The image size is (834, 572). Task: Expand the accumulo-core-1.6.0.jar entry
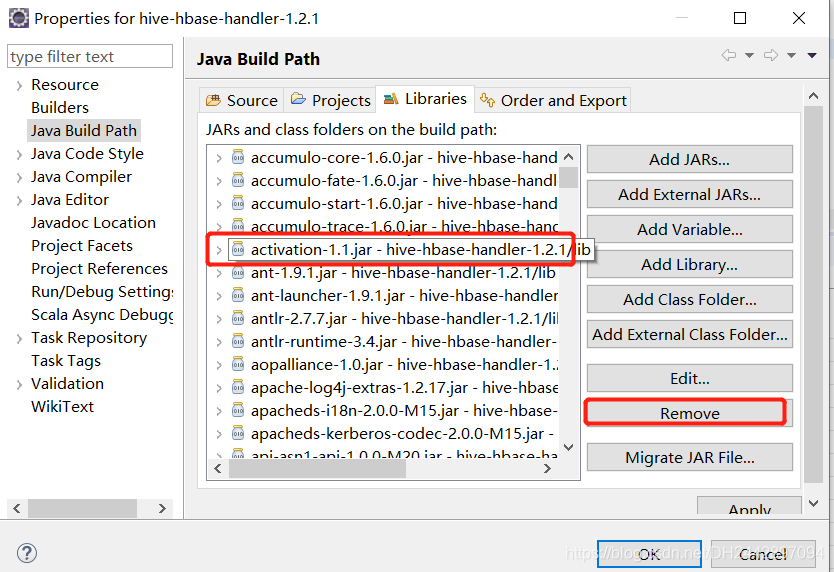pos(219,158)
